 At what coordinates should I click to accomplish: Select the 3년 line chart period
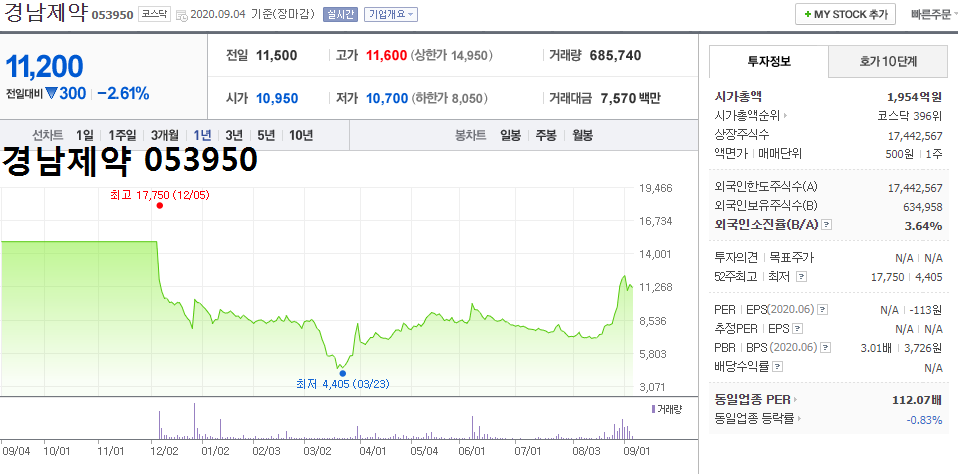tap(234, 136)
